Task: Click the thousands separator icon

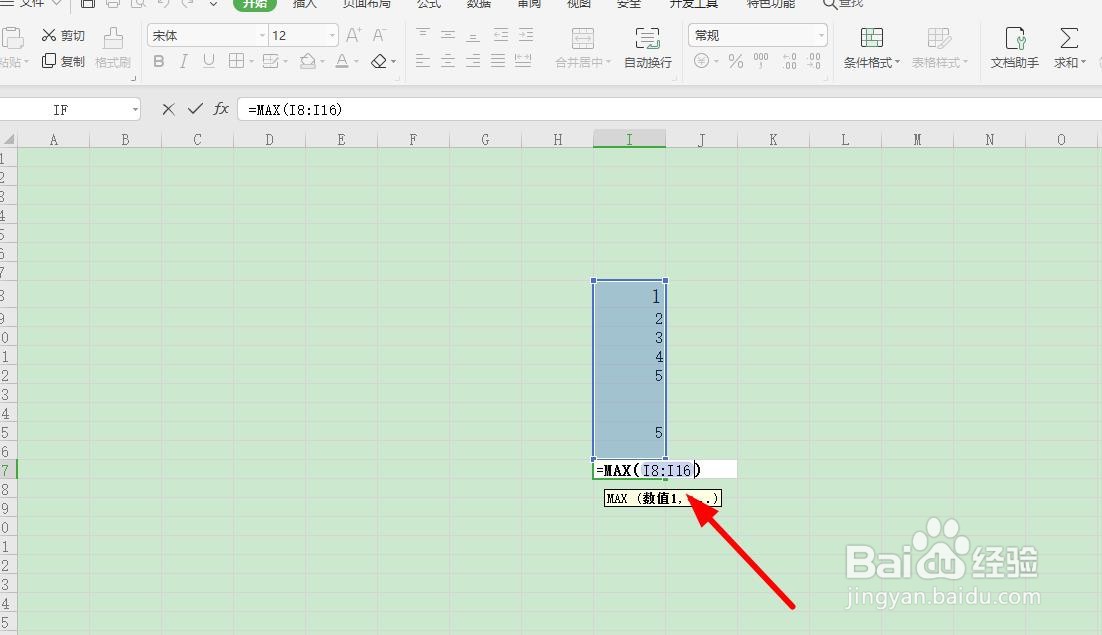Action: tap(761, 61)
